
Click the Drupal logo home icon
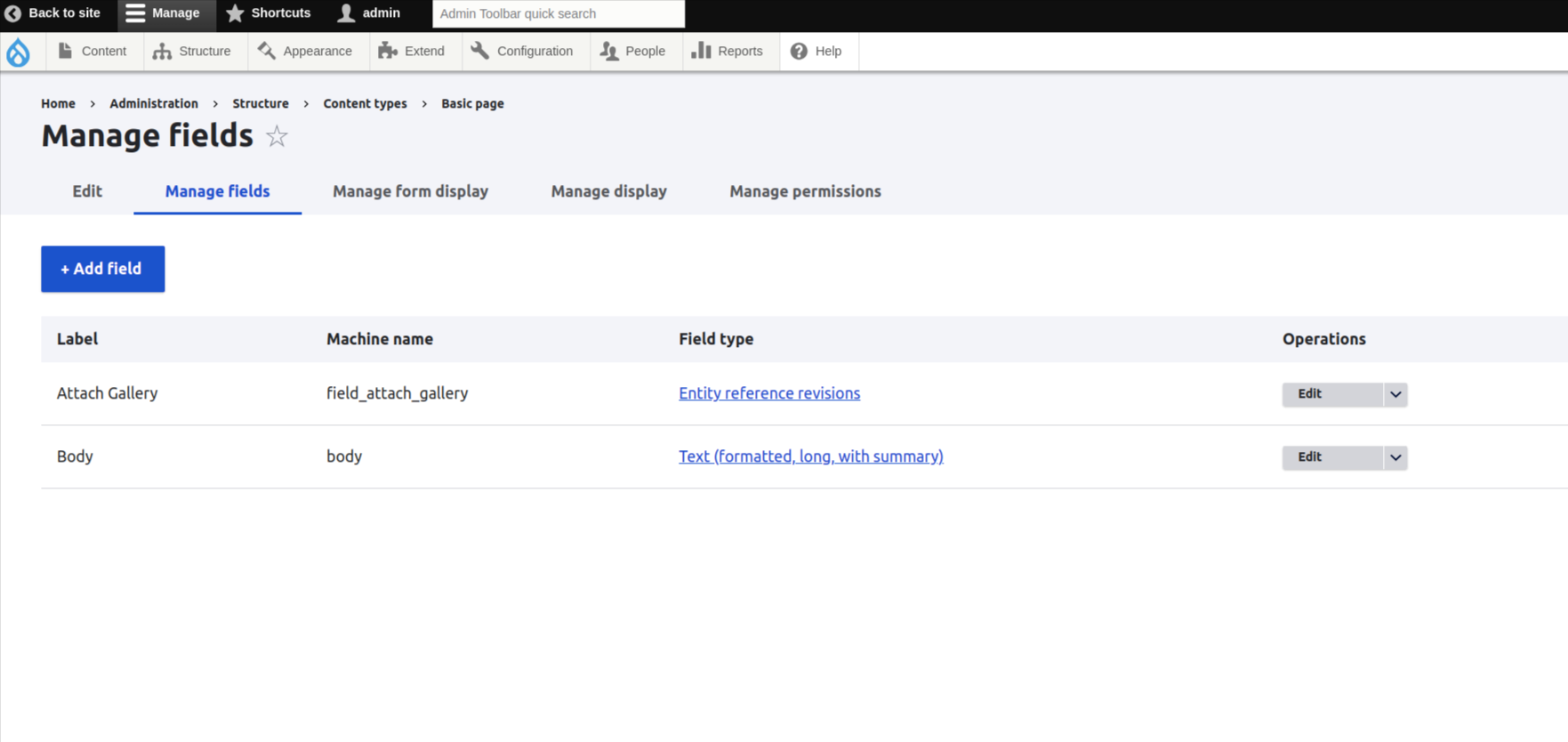click(18, 52)
